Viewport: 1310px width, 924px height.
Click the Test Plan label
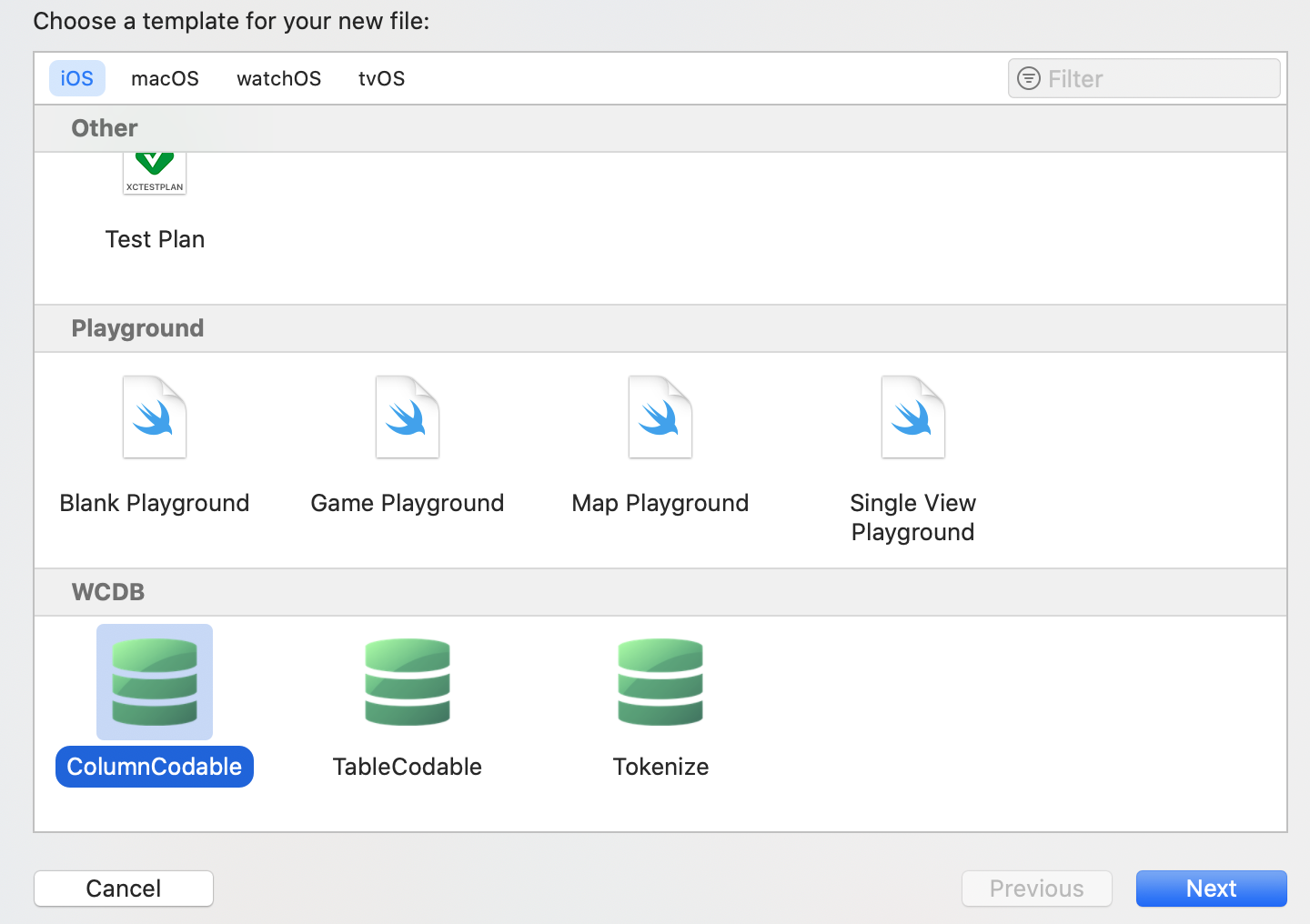pos(155,239)
